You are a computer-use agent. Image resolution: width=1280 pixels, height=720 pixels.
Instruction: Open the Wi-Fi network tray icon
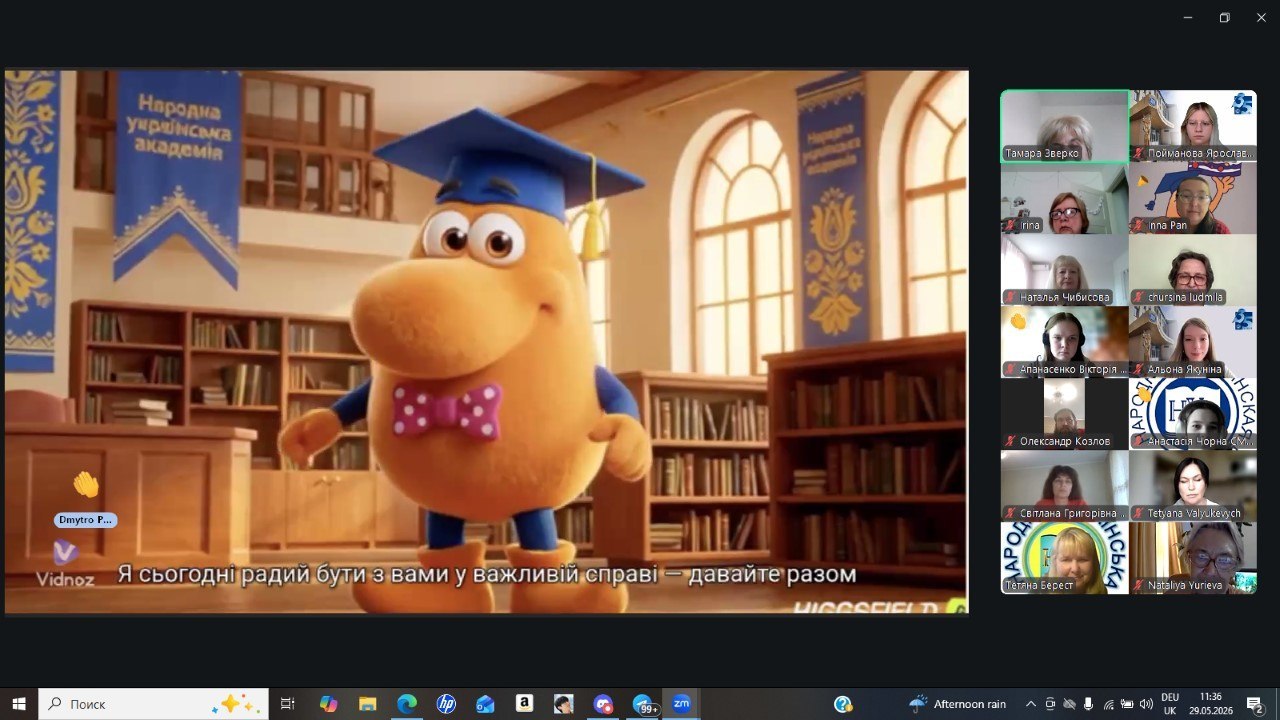(1107, 704)
